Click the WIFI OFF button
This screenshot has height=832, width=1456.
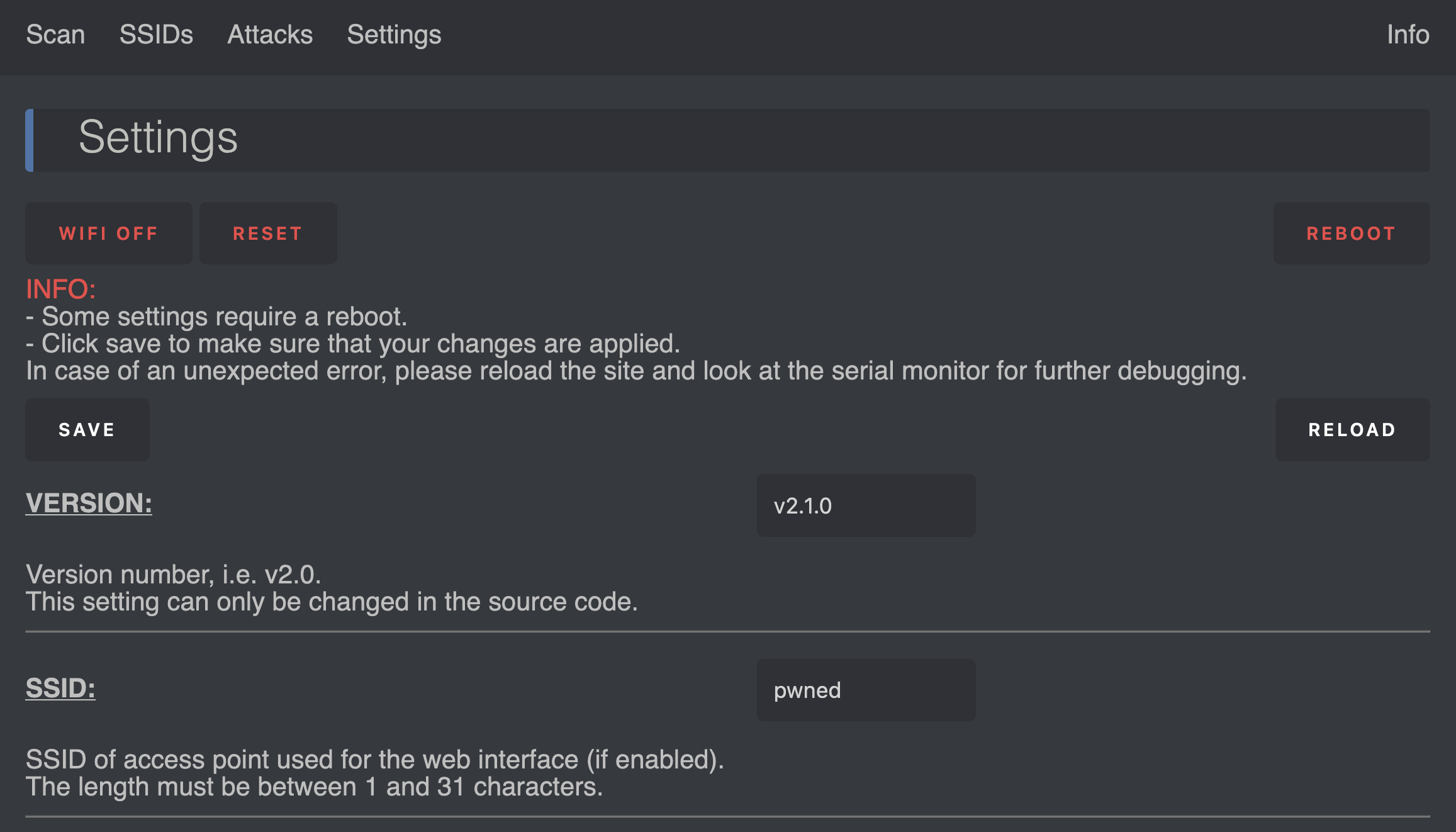point(109,233)
